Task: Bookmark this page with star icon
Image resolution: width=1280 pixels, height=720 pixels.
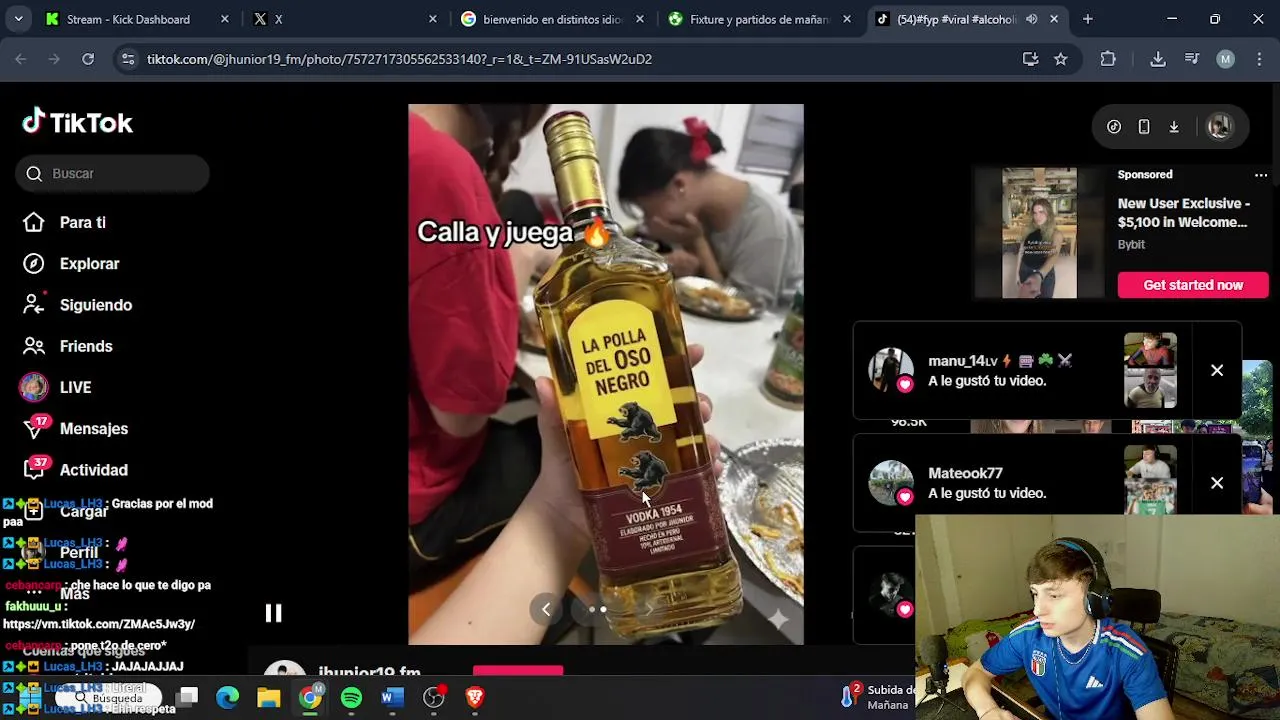Action: click(x=1061, y=59)
